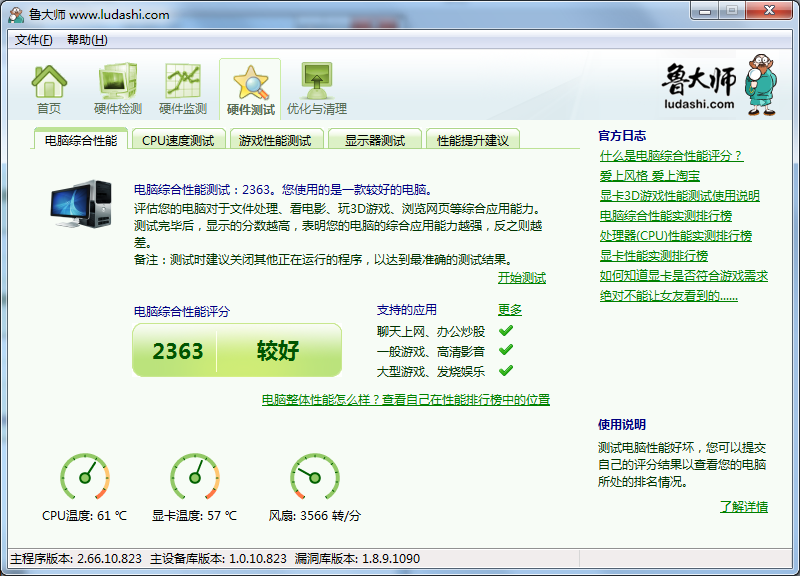The width and height of the screenshot is (800, 576).
Task: Open 显卡3D游戏性能测试使用说明 link
Action: point(680,196)
